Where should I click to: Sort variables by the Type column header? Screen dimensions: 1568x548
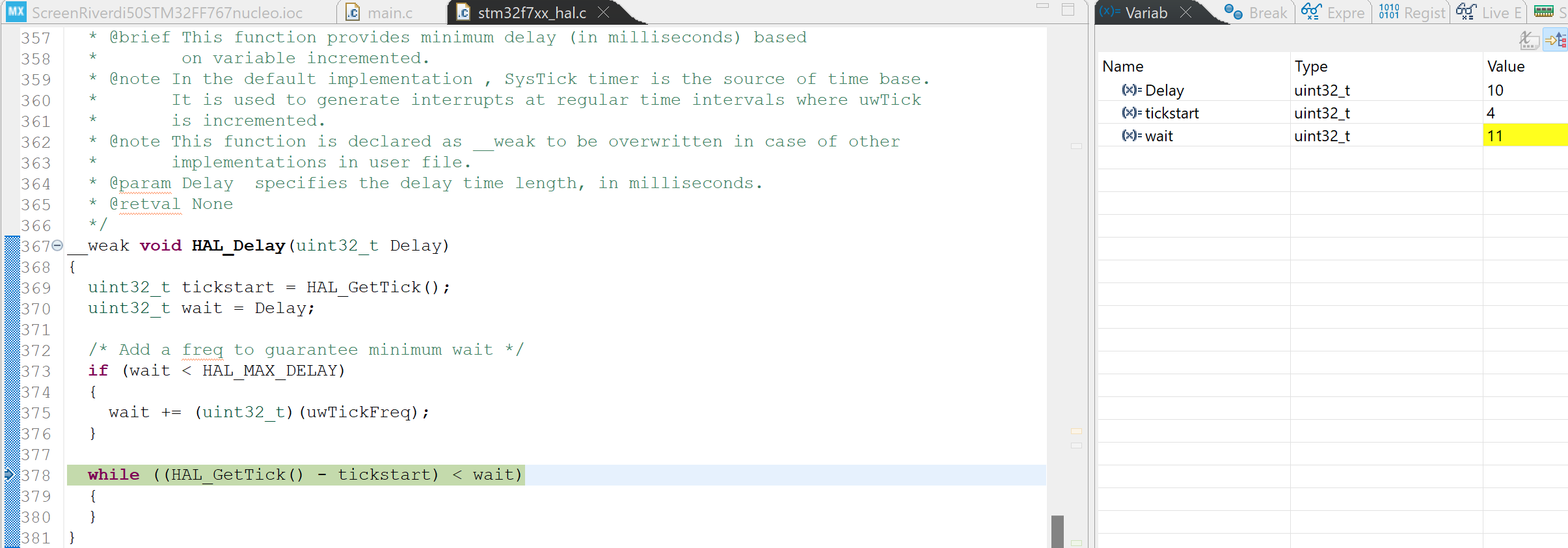(x=1386, y=66)
